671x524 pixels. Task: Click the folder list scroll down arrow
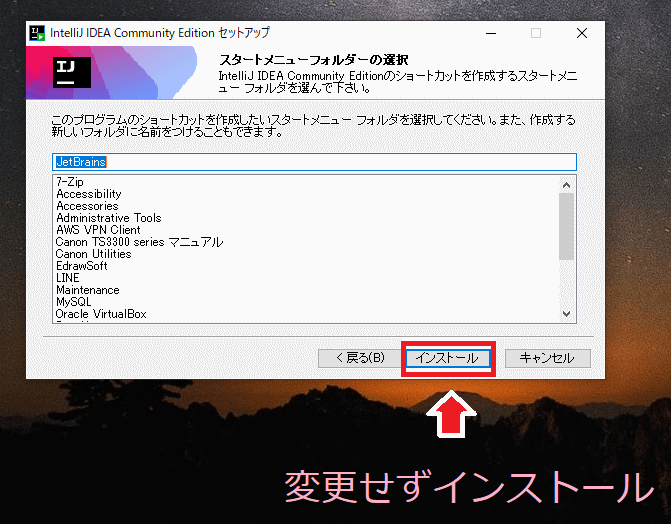(567, 313)
